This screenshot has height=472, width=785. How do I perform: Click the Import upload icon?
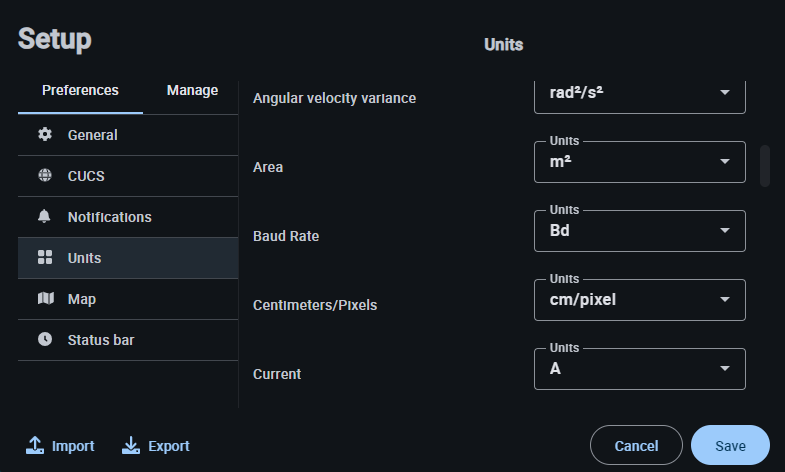pyautogui.click(x=36, y=446)
